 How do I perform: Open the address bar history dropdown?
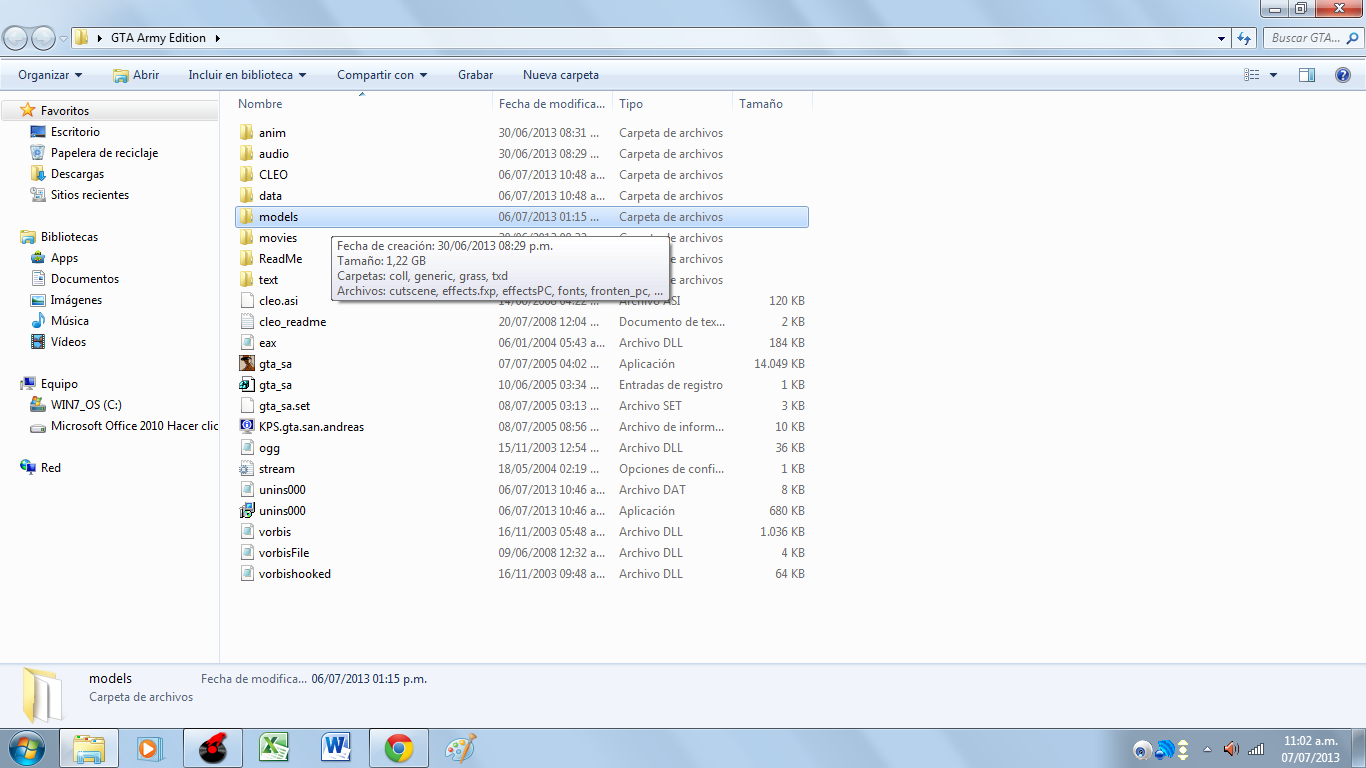pyautogui.click(x=1222, y=38)
